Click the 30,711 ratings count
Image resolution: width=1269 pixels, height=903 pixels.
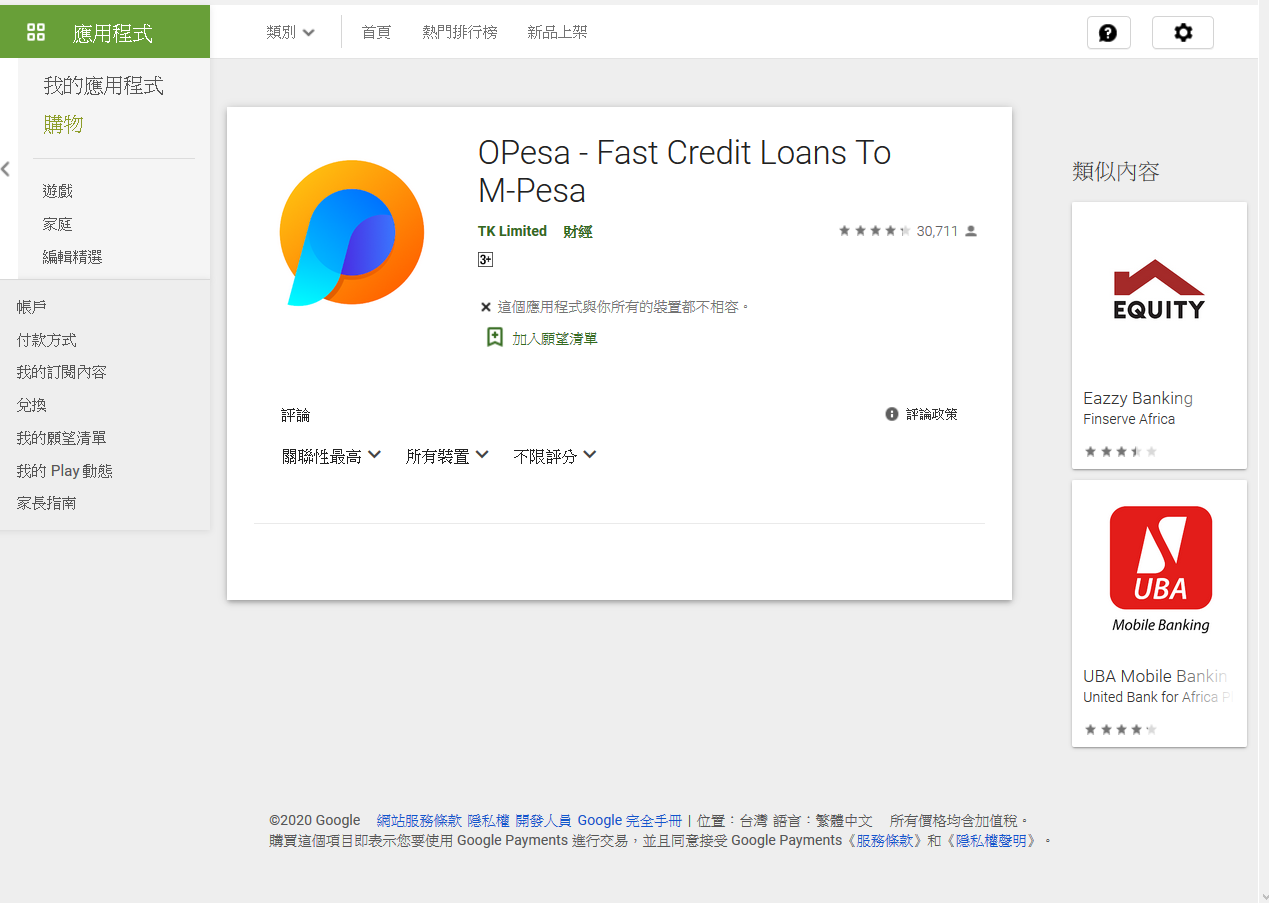click(x=937, y=231)
